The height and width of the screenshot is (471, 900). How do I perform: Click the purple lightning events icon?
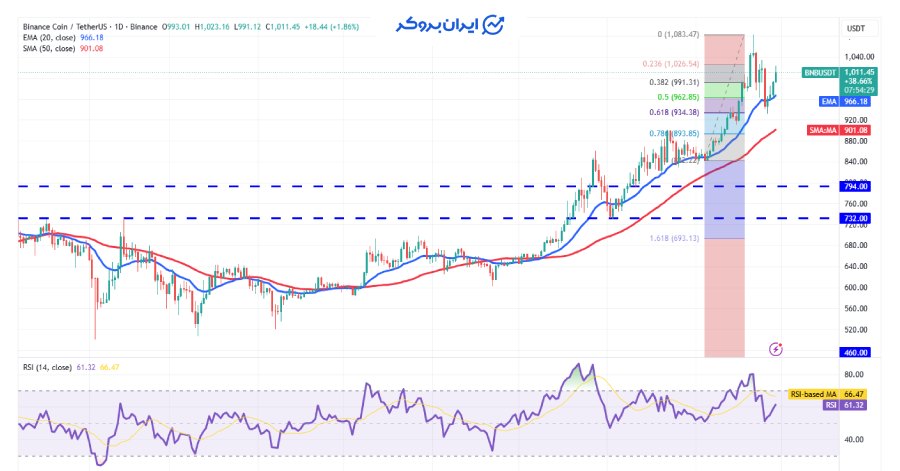click(776, 349)
